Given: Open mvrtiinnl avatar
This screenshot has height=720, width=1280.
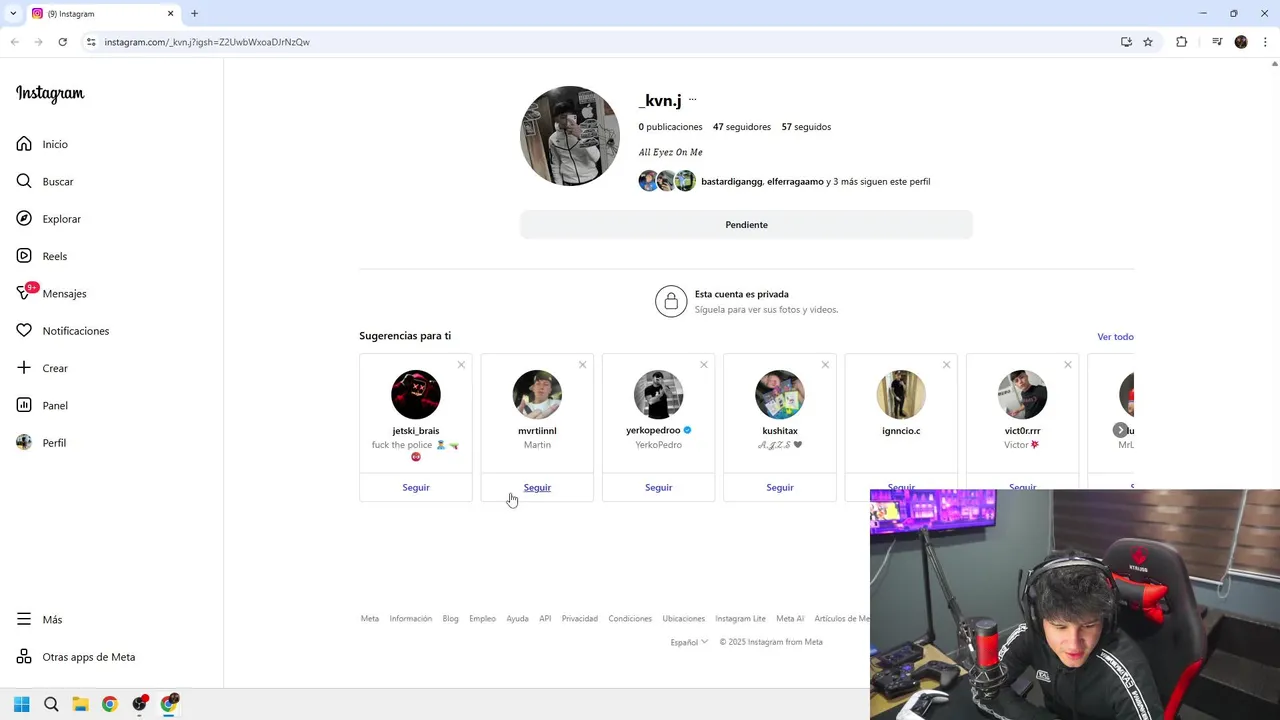Looking at the screenshot, I should (537, 395).
